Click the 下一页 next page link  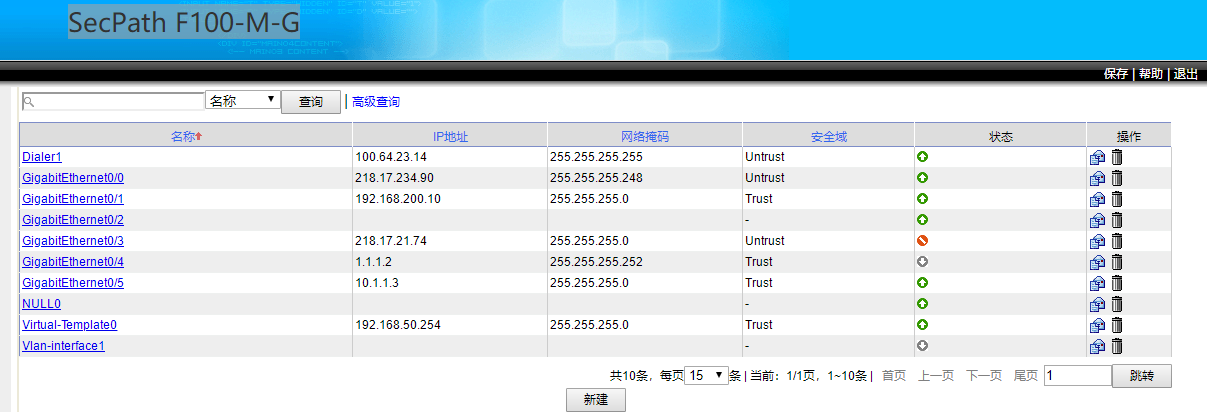(x=983, y=376)
